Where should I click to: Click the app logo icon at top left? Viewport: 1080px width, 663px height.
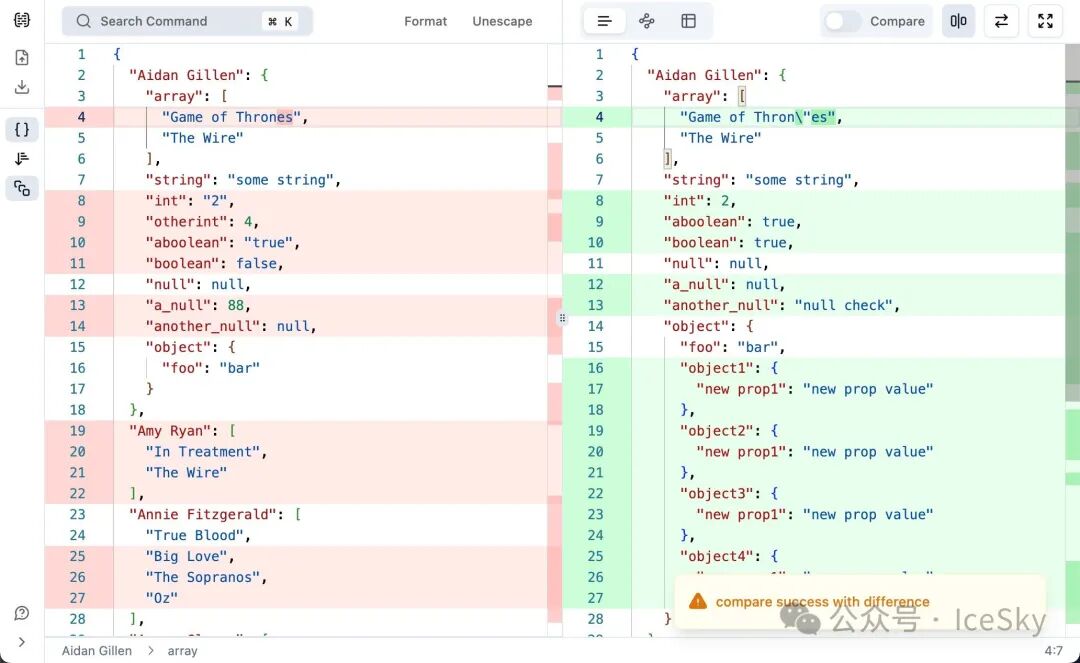[x=22, y=21]
